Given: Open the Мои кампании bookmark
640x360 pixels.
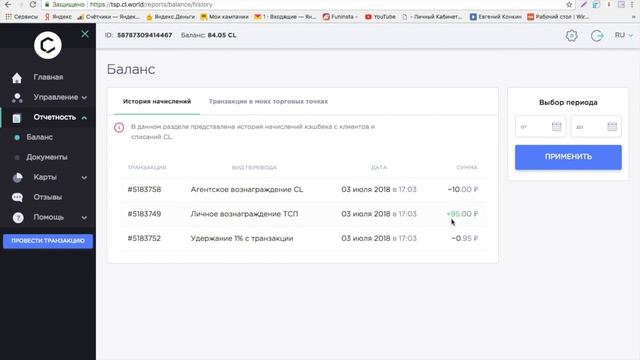Looking at the screenshot, I should click(224, 17).
